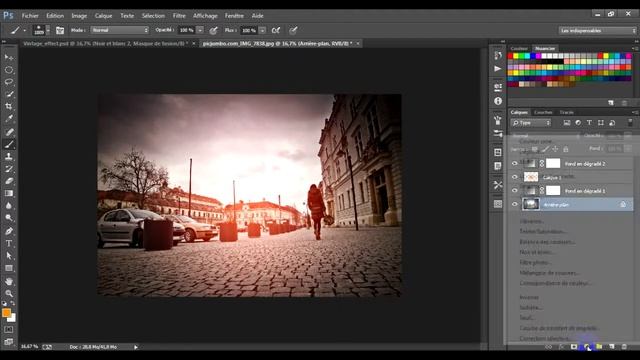The height and width of the screenshot is (360, 640).
Task: Toggle Quick Mask mode
Action: coord(9,329)
